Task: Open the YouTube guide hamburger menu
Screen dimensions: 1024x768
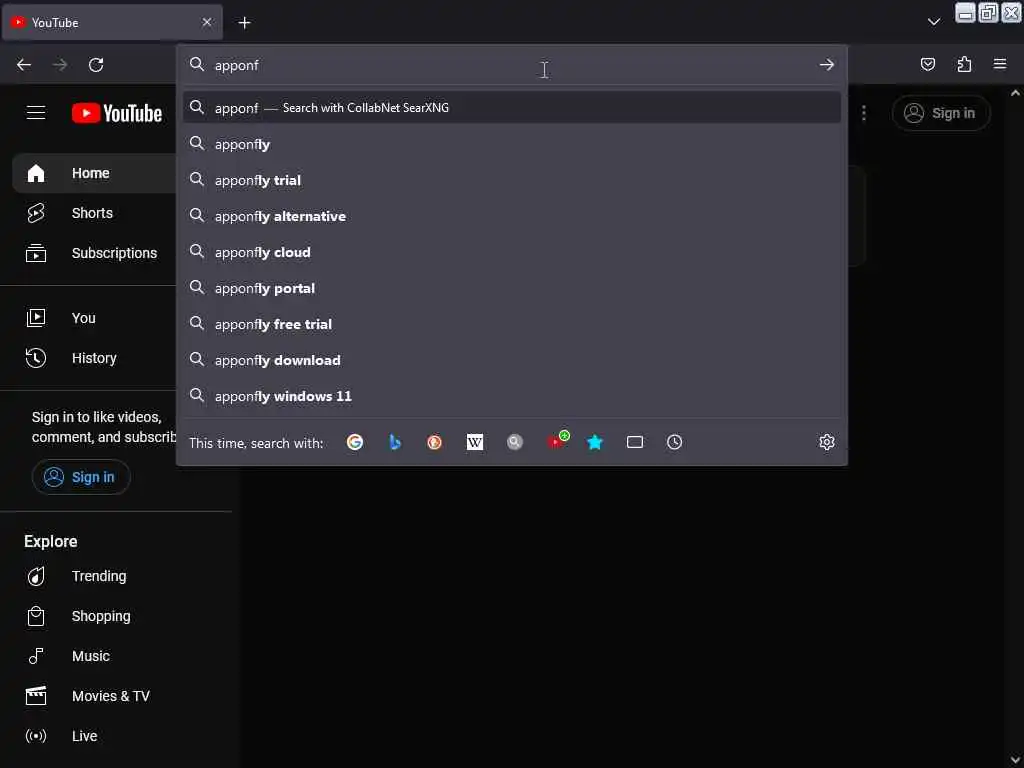Action: click(36, 113)
